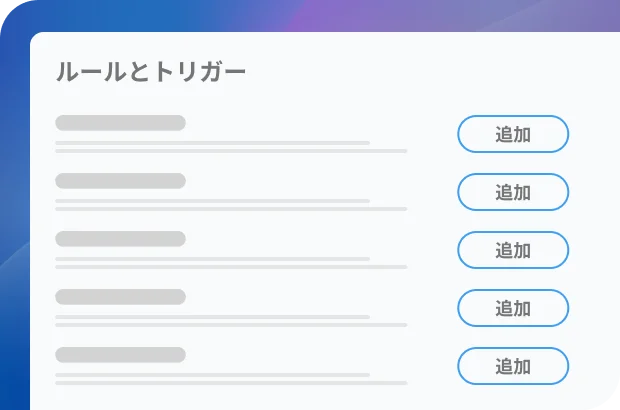Click the 追加 button in the second rule row
This screenshot has width=620, height=410.
tap(513, 192)
